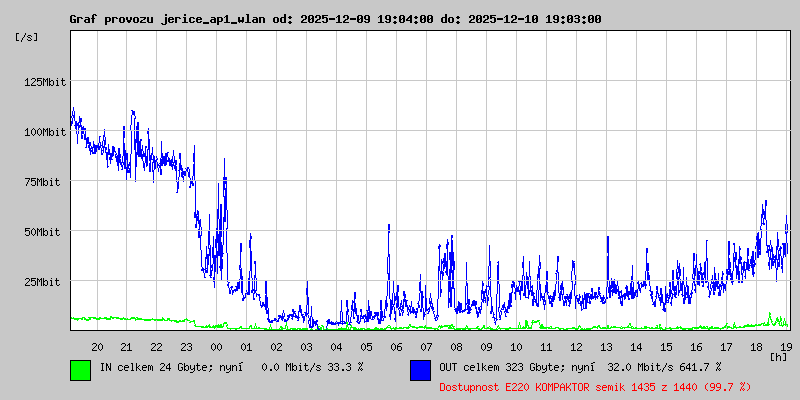Click x-axis hour label 19
The width and height of the screenshot is (800, 400).
pyautogui.click(x=786, y=347)
